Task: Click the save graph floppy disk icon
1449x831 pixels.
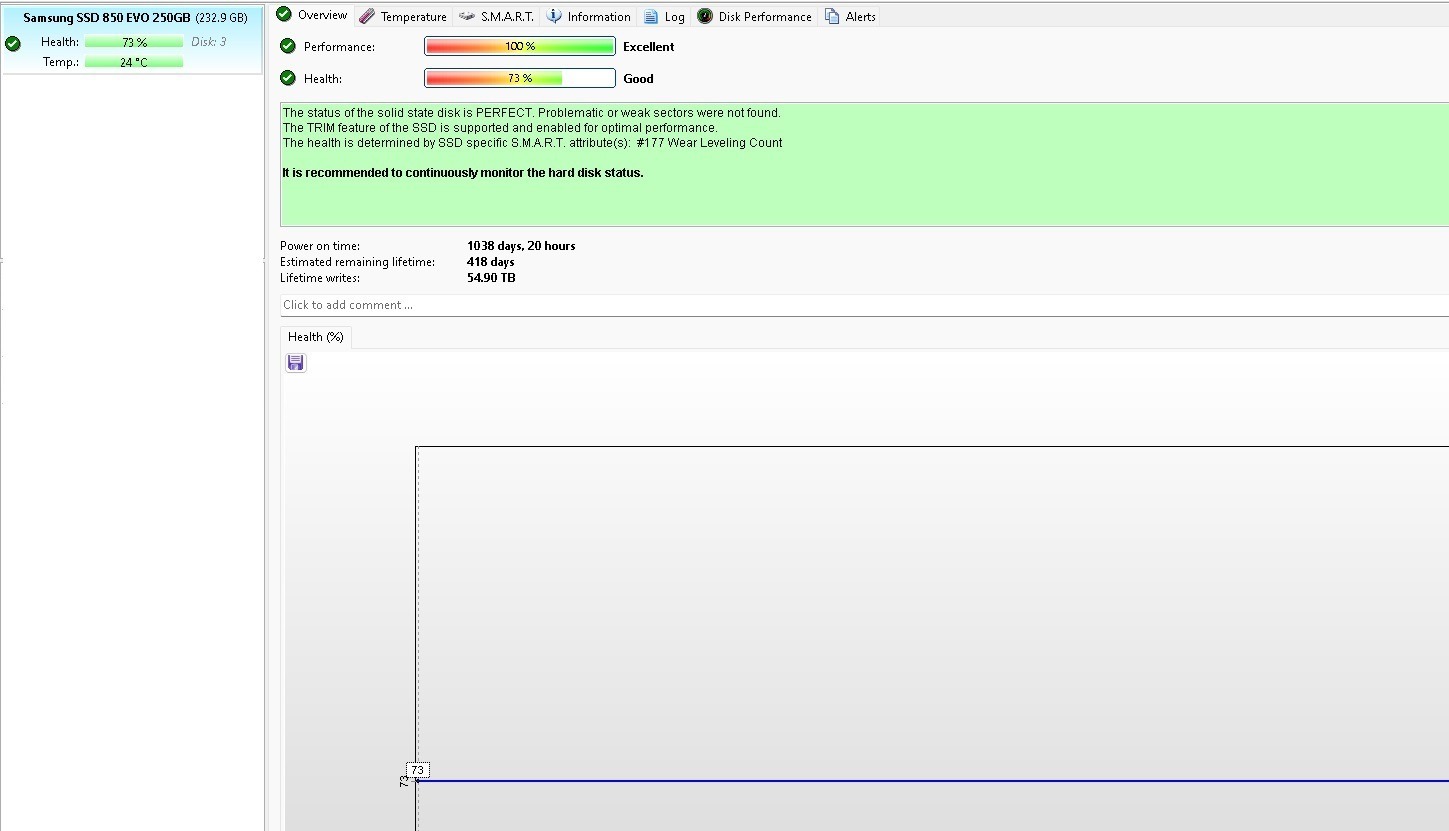Action: pyautogui.click(x=296, y=363)
